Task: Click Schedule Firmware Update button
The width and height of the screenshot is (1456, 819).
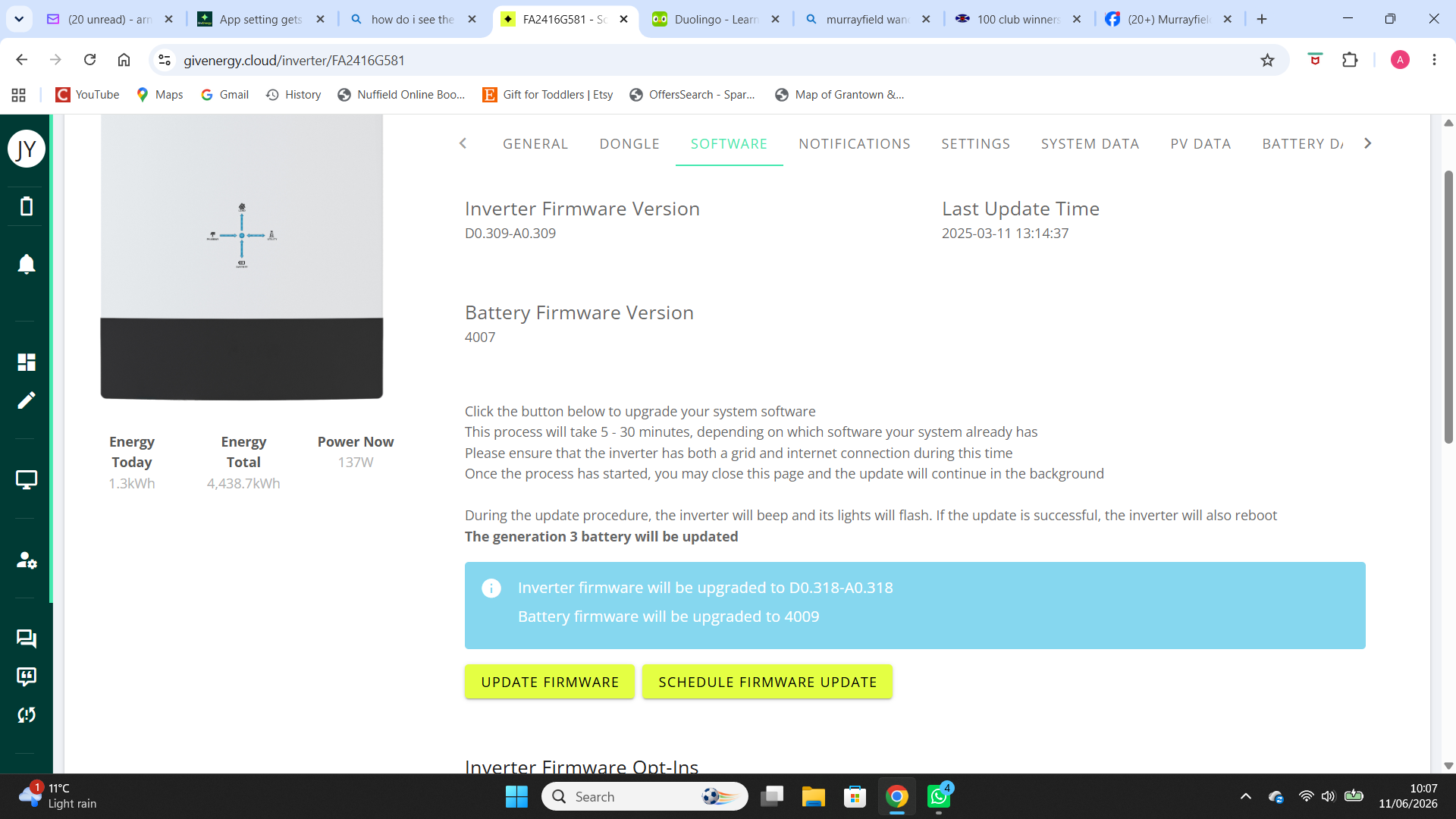Action: (x=767, y=682)
